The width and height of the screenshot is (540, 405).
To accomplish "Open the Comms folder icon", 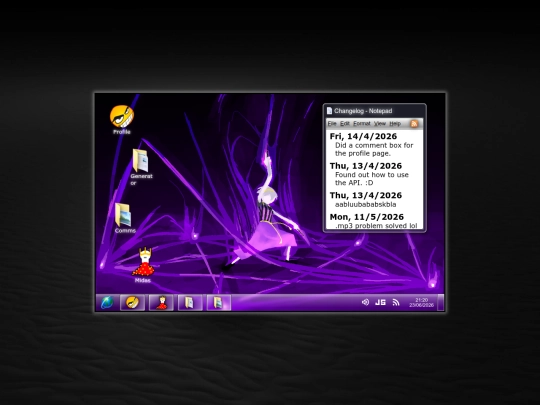I will point(125,218).
